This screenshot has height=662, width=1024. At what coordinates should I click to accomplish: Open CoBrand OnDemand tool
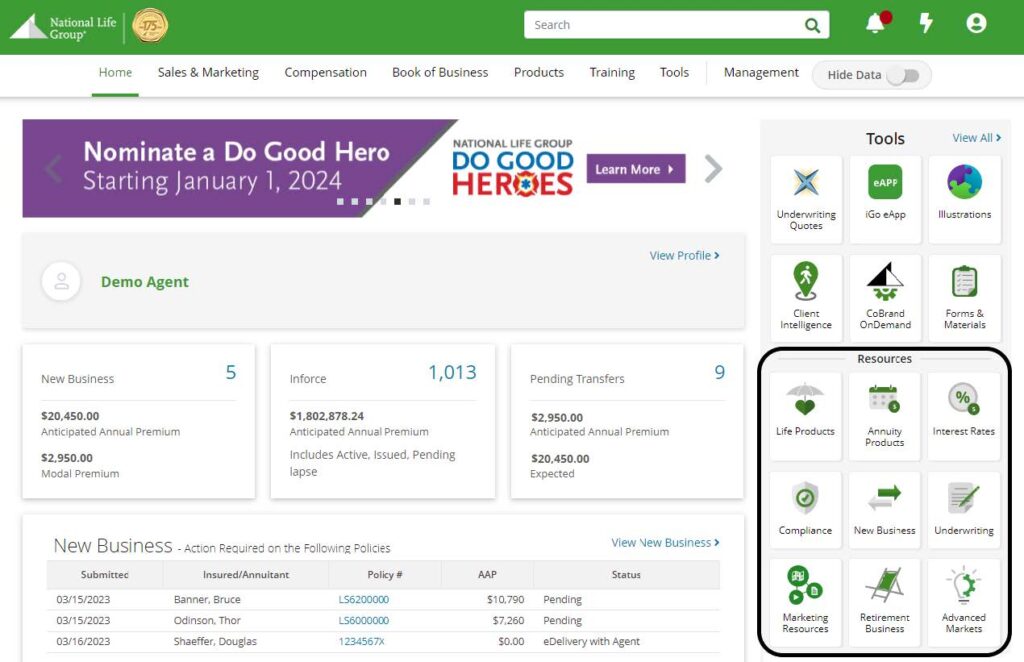[885, 297]
